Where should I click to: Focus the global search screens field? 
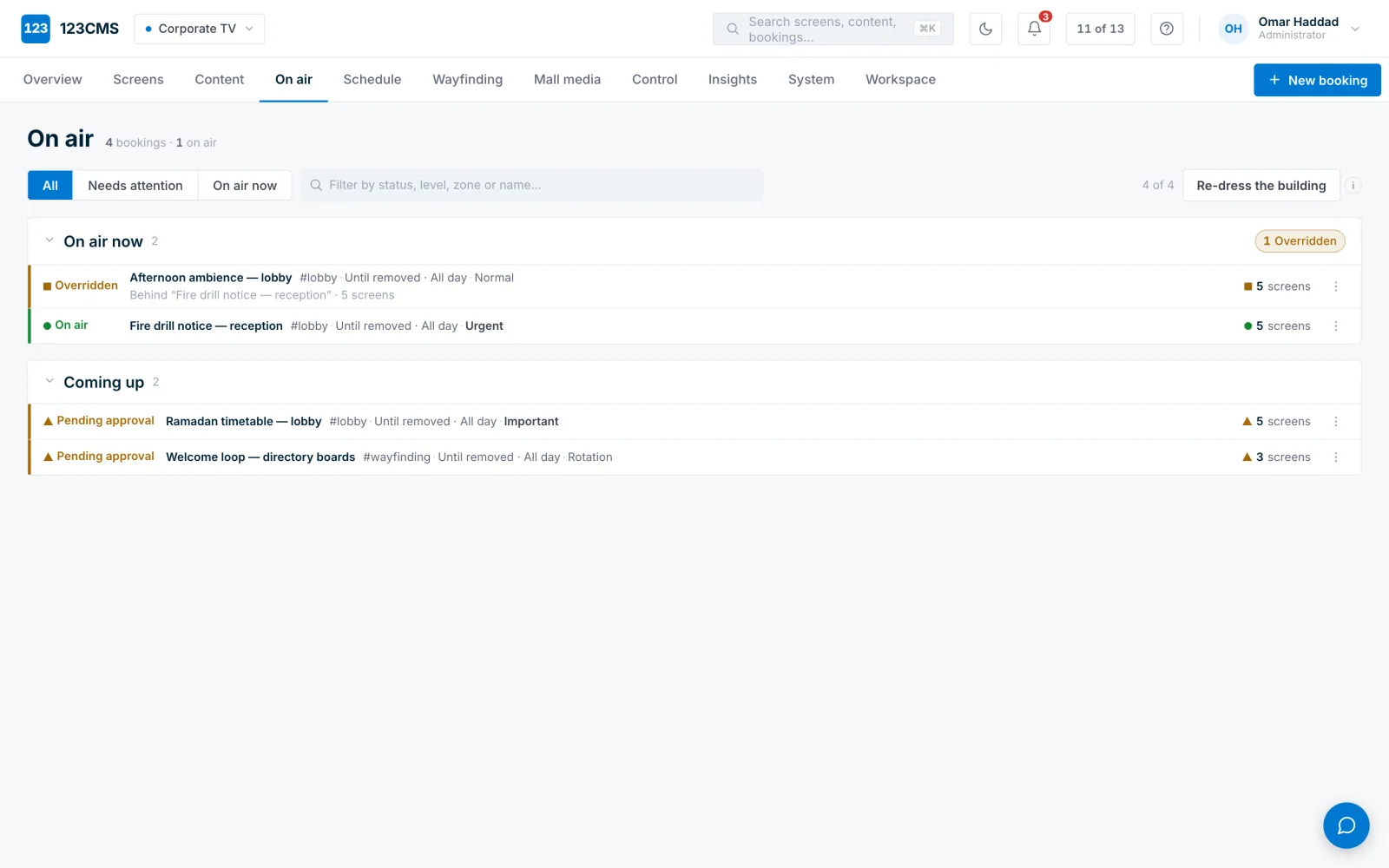(x=833, y=29)
